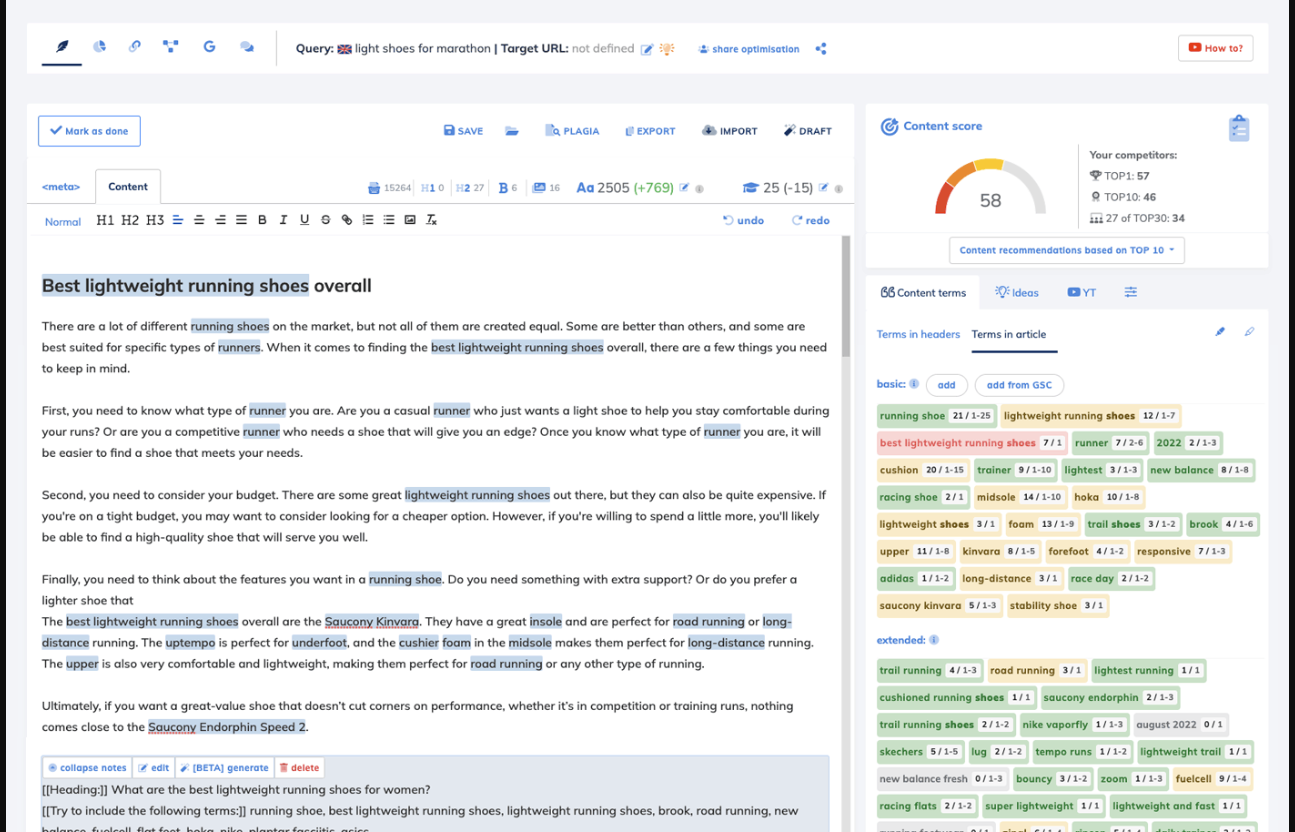The height and width of the screenshot is (832, 1295).
Task: Toggle italic formatting in editor toolbar
Action: coord(283,220)
